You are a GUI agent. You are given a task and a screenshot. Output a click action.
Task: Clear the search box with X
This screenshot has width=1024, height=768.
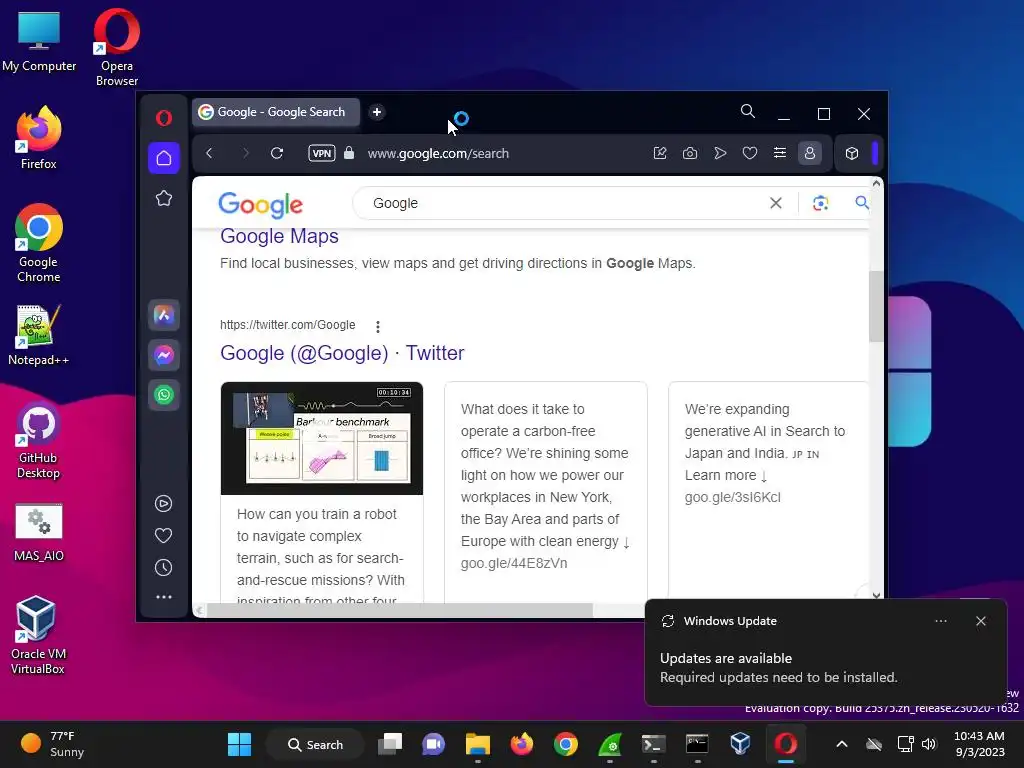tap(776, 203)
